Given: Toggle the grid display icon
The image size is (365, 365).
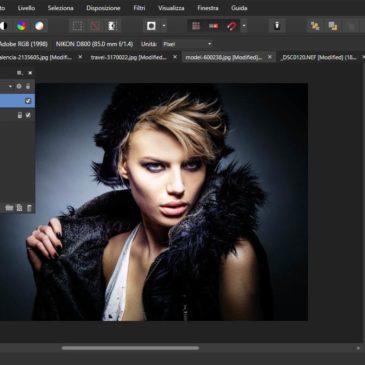Looking at the screenshot, I should 196,26.
